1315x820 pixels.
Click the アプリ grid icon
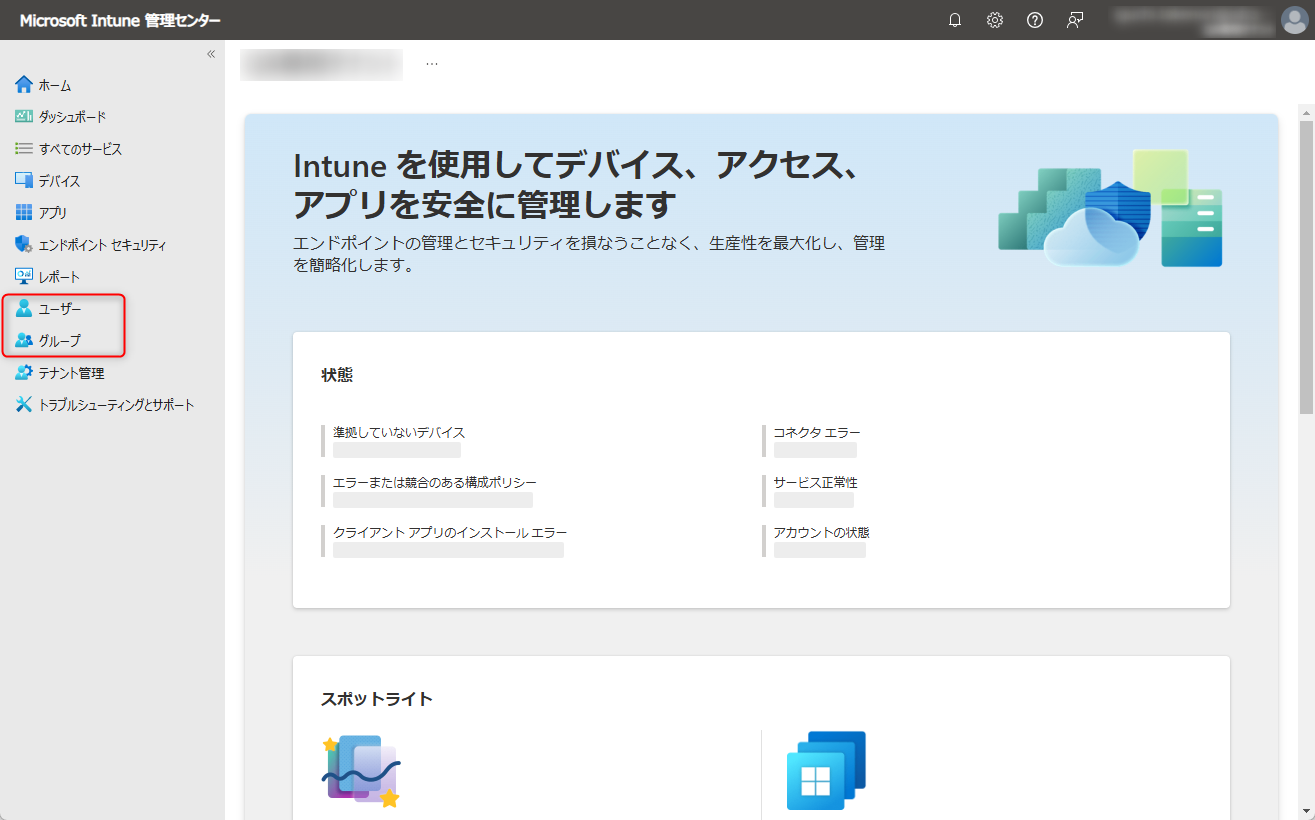pos(24,213)
